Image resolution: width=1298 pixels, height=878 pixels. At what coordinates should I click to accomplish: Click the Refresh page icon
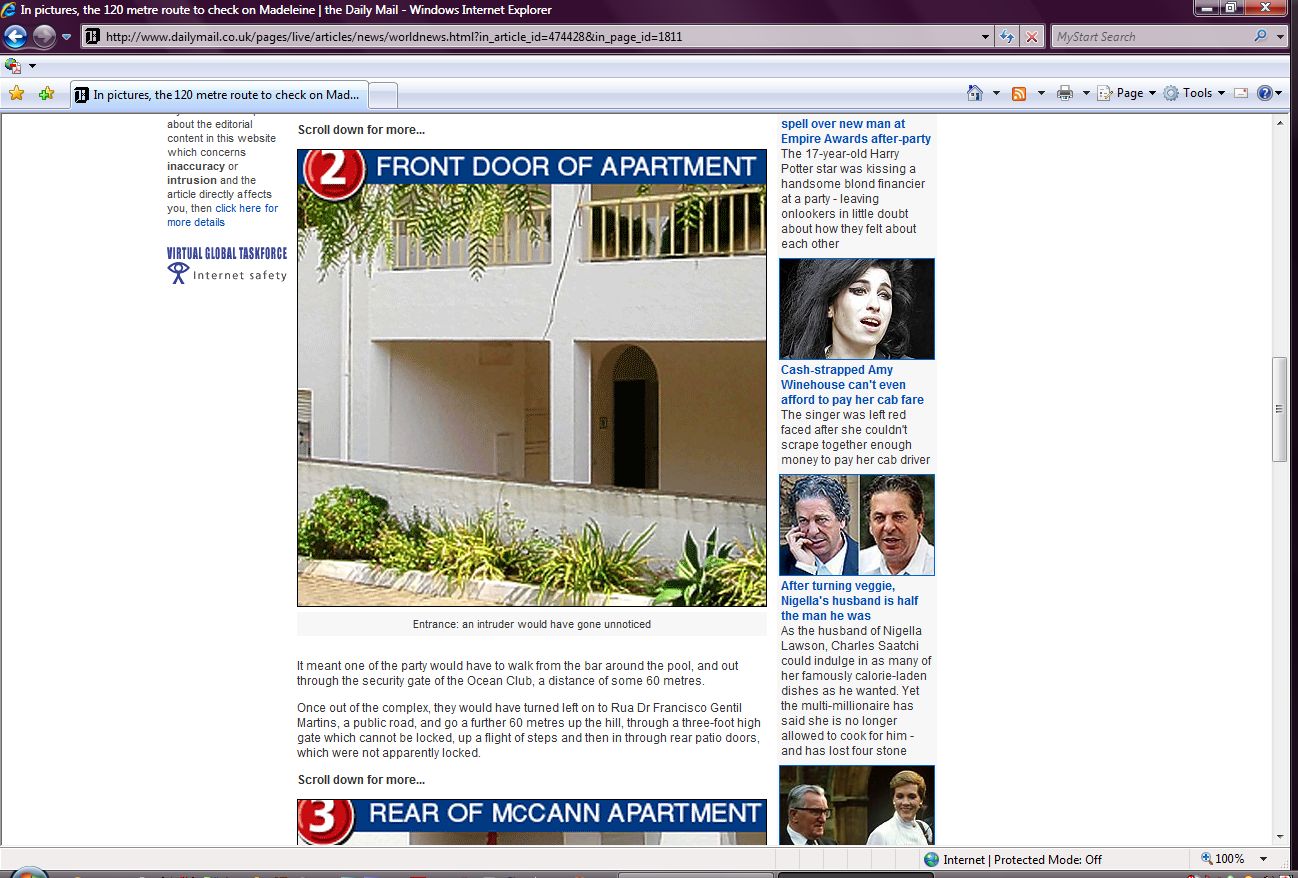1007,37
